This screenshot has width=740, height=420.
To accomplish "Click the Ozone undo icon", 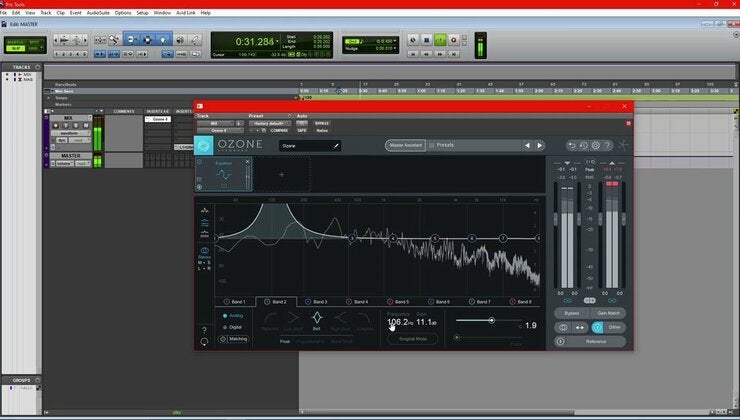I will 572,145.
